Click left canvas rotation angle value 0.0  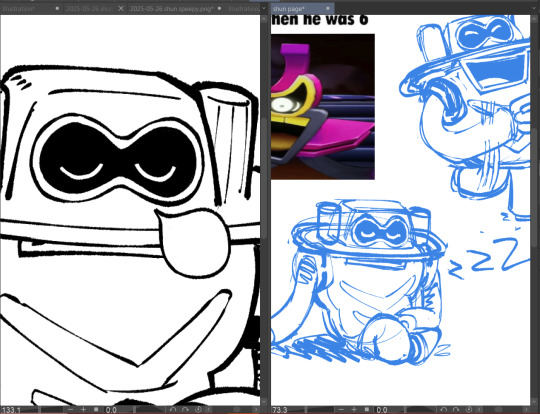(x=111, y=410)
